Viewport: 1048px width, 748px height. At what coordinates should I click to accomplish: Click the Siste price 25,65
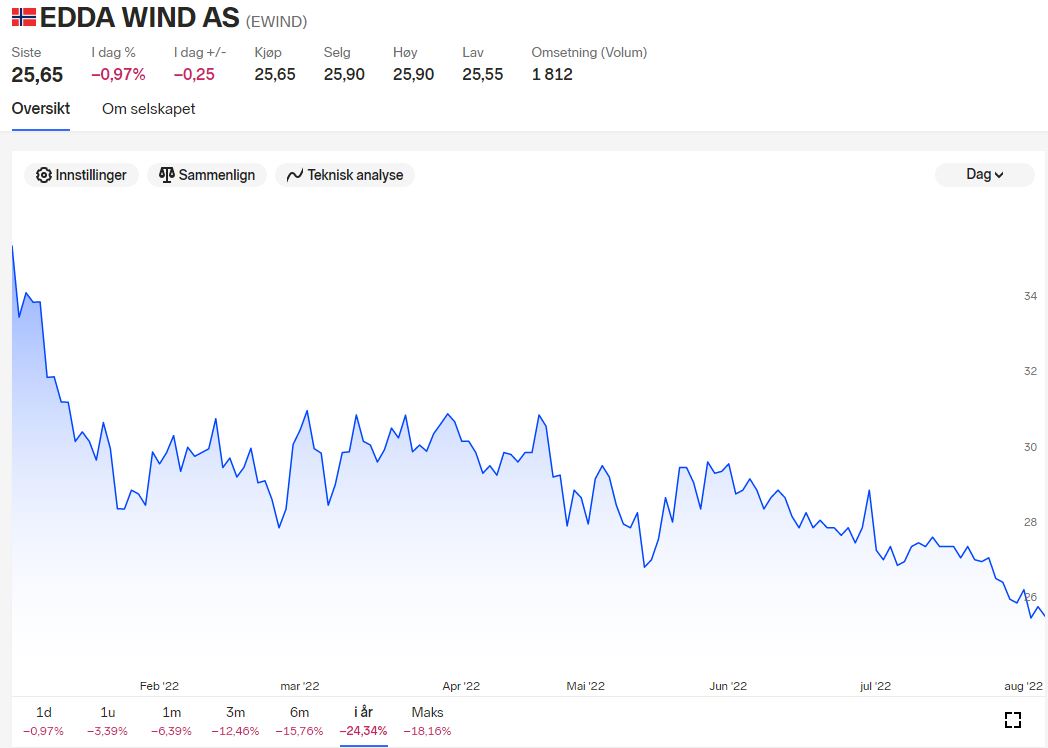(37, 75)
